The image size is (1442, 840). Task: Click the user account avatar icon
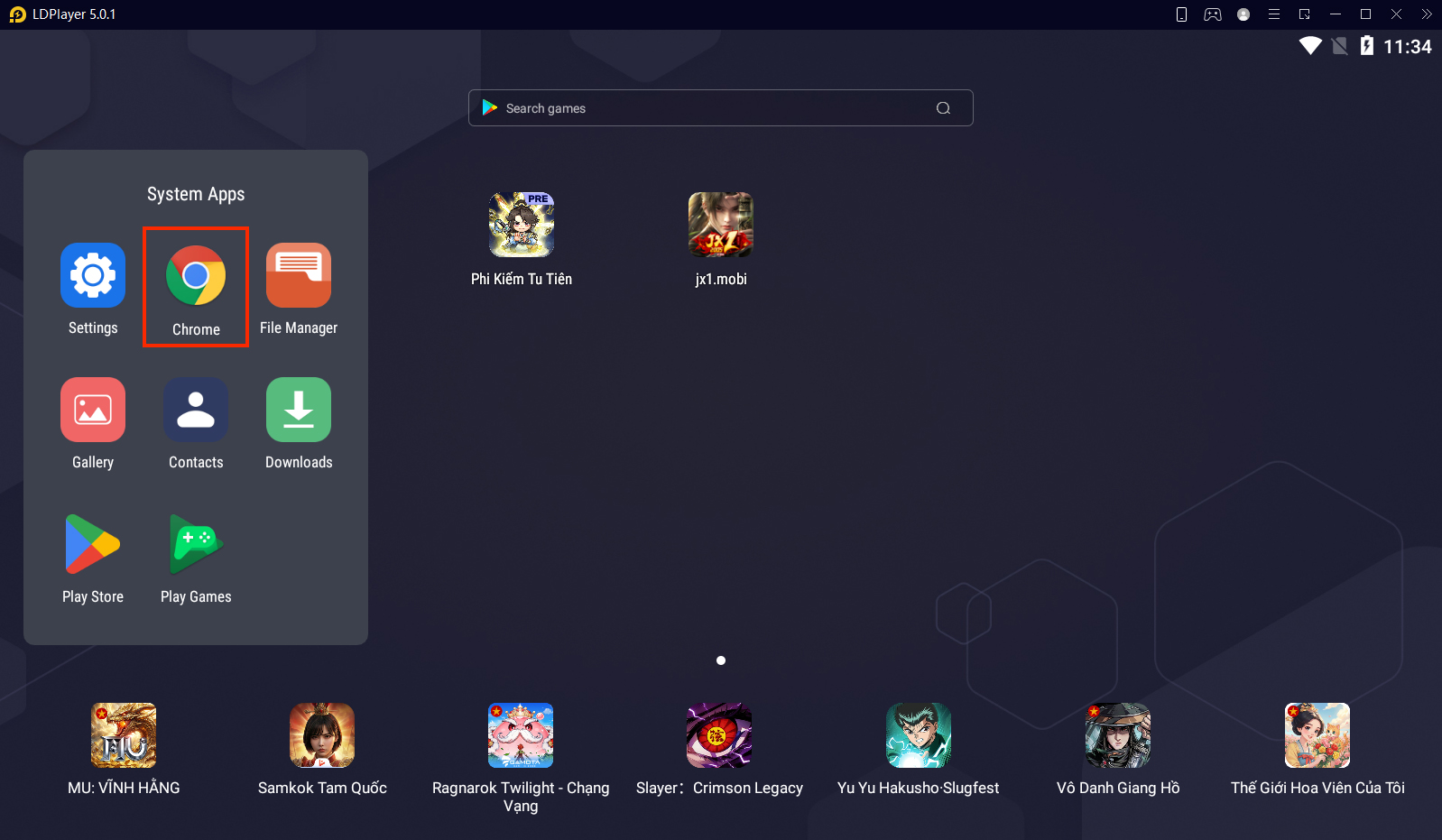click(1243, 14)
